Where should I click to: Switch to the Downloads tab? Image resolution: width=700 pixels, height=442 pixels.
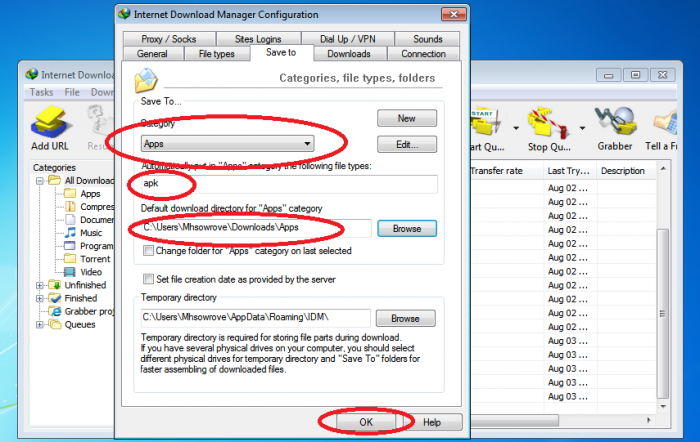pos(349,54)
